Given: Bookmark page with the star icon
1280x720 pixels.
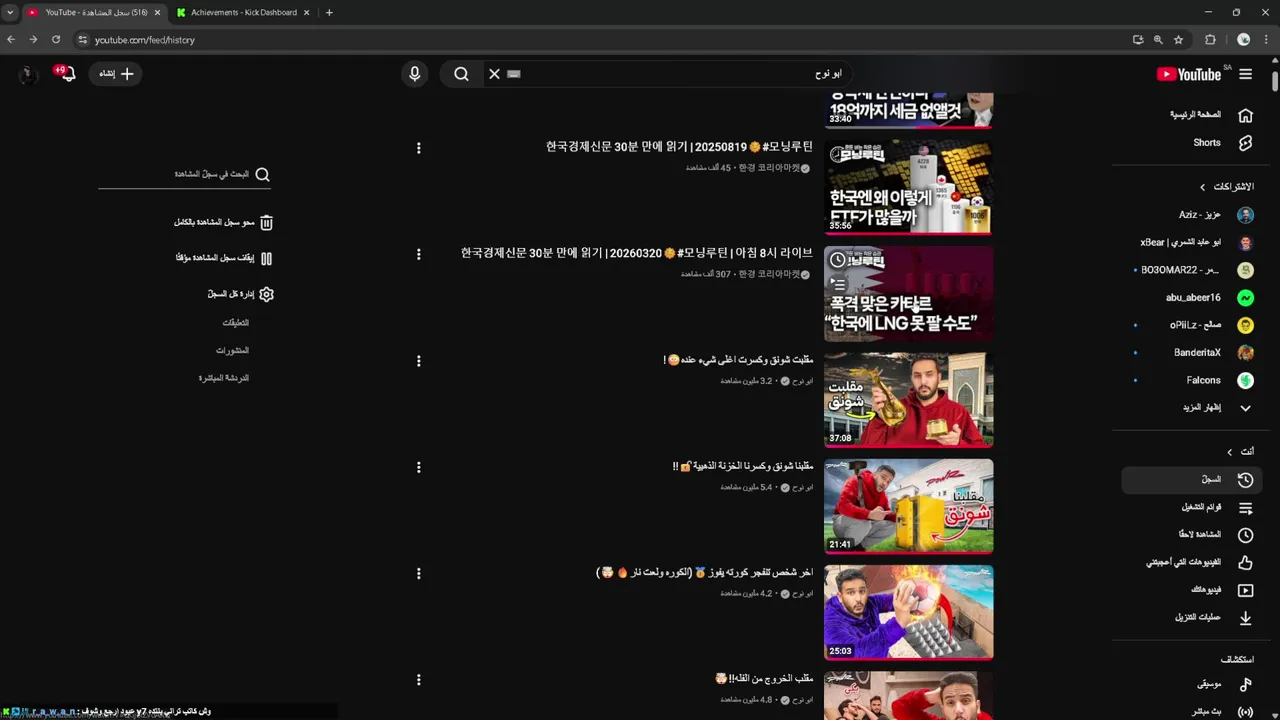Looking at the screenshot, I should click(x=1179, y=40).
